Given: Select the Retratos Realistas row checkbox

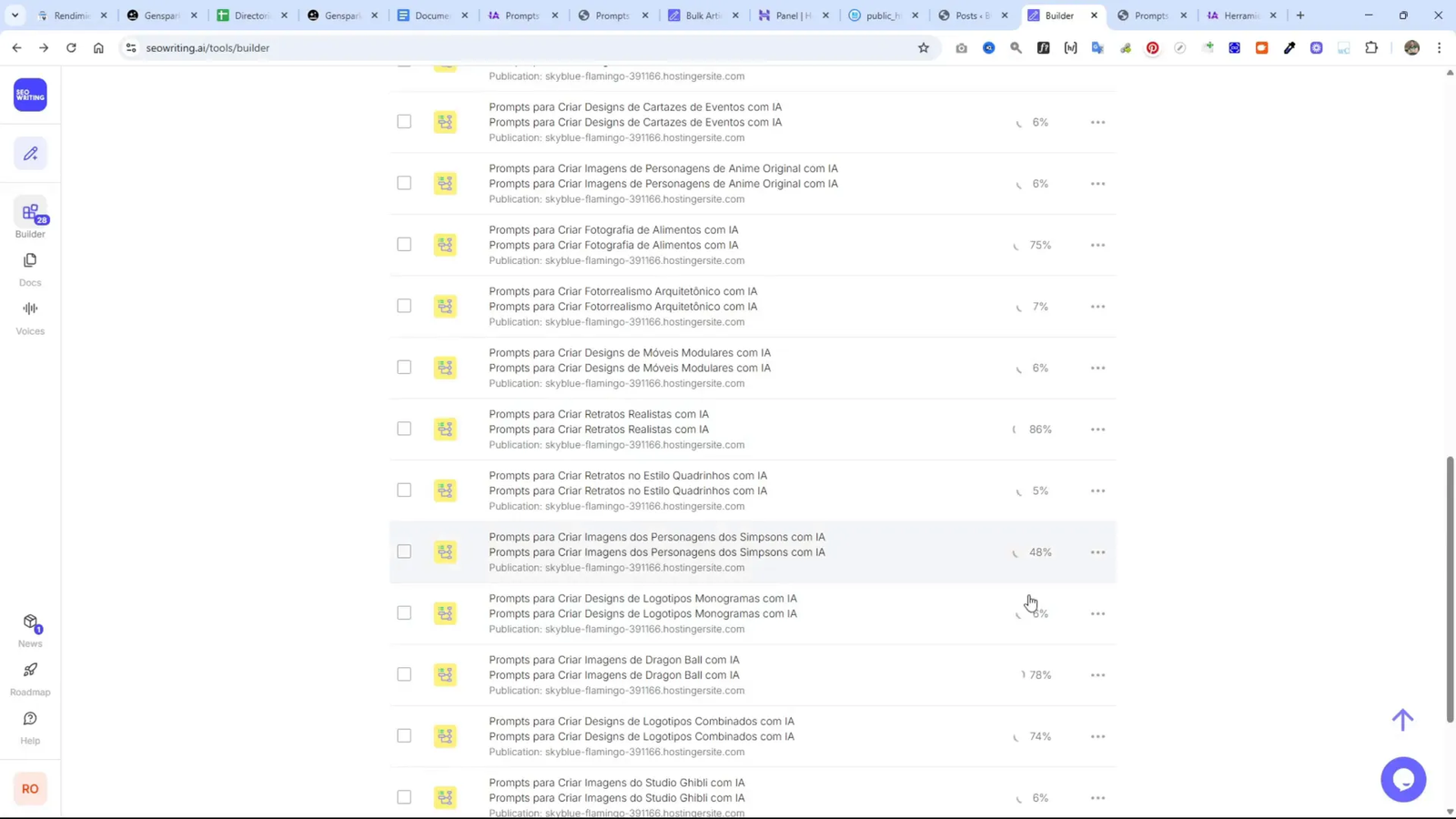Looking at the screenshot, I should click(404, 429).
